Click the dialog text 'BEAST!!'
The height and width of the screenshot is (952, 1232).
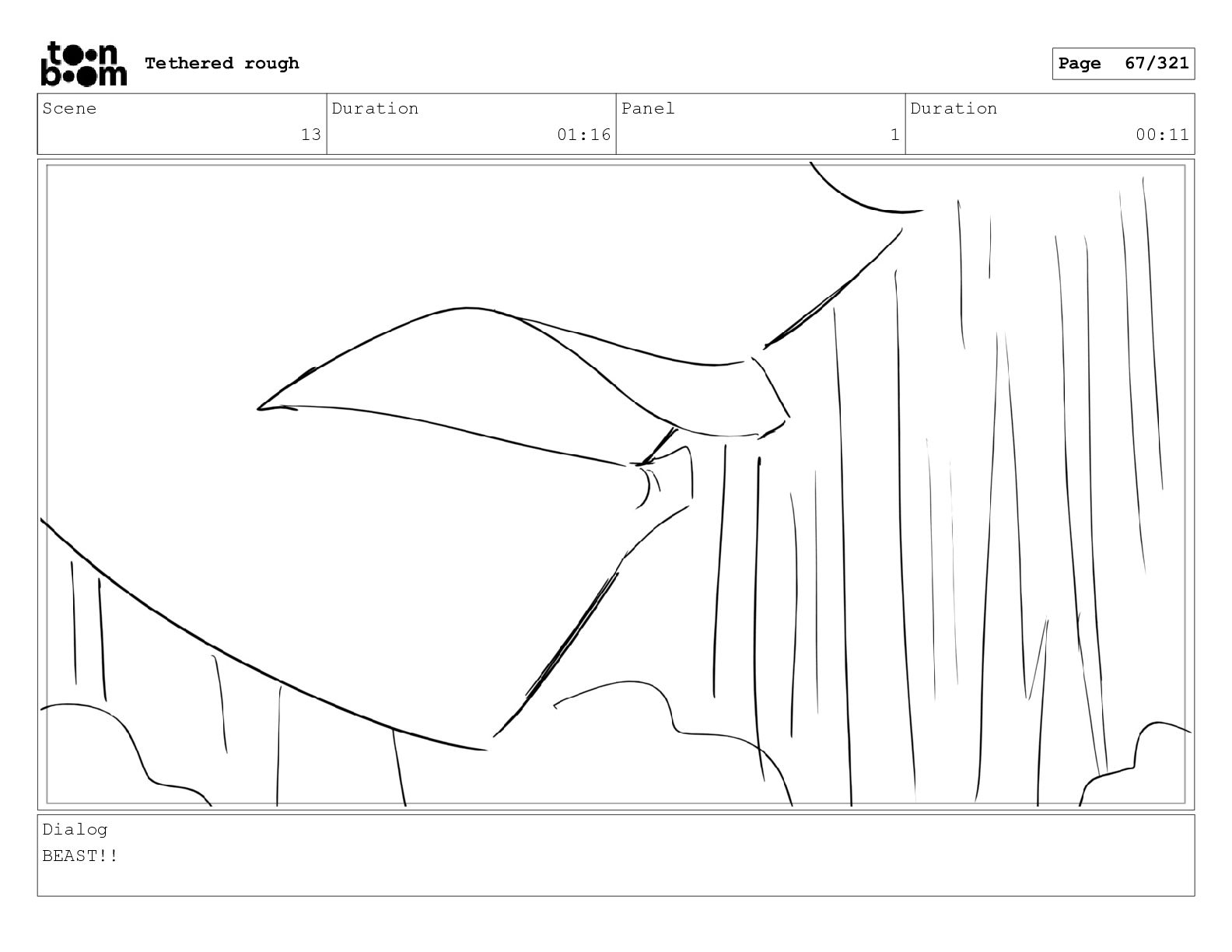[x=80, y=856]
